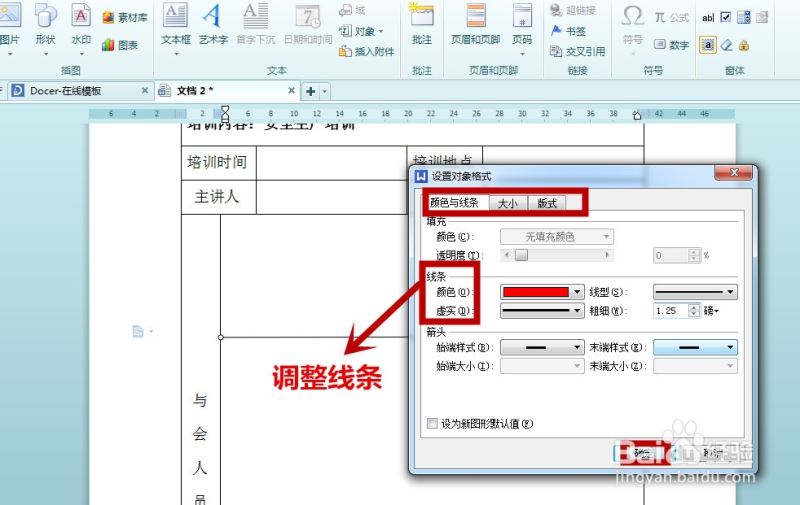Add a watermark via the 水印 icon
Viewport: 800px width, 505px height.
pos(81,15)
